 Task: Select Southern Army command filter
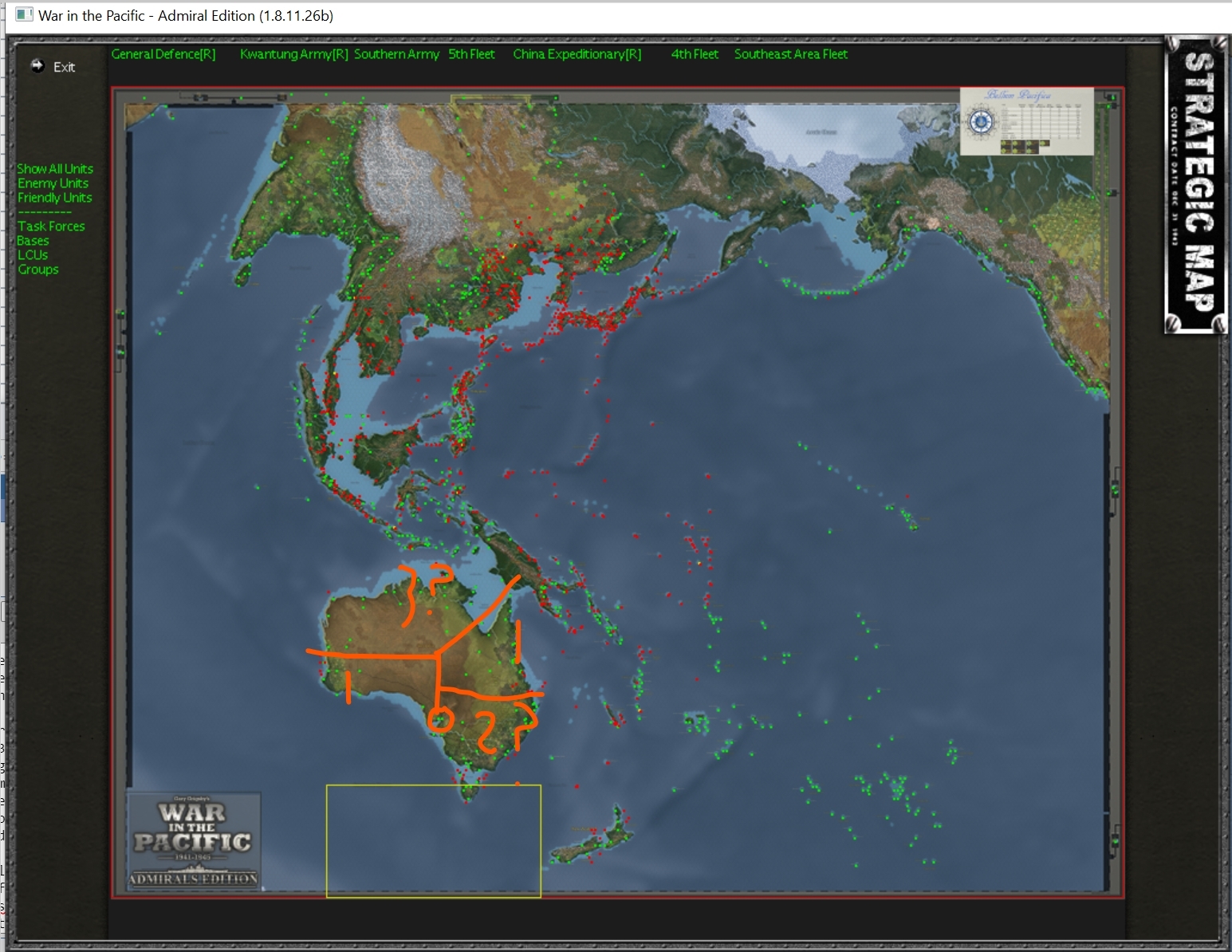click(x=396, y=54)
